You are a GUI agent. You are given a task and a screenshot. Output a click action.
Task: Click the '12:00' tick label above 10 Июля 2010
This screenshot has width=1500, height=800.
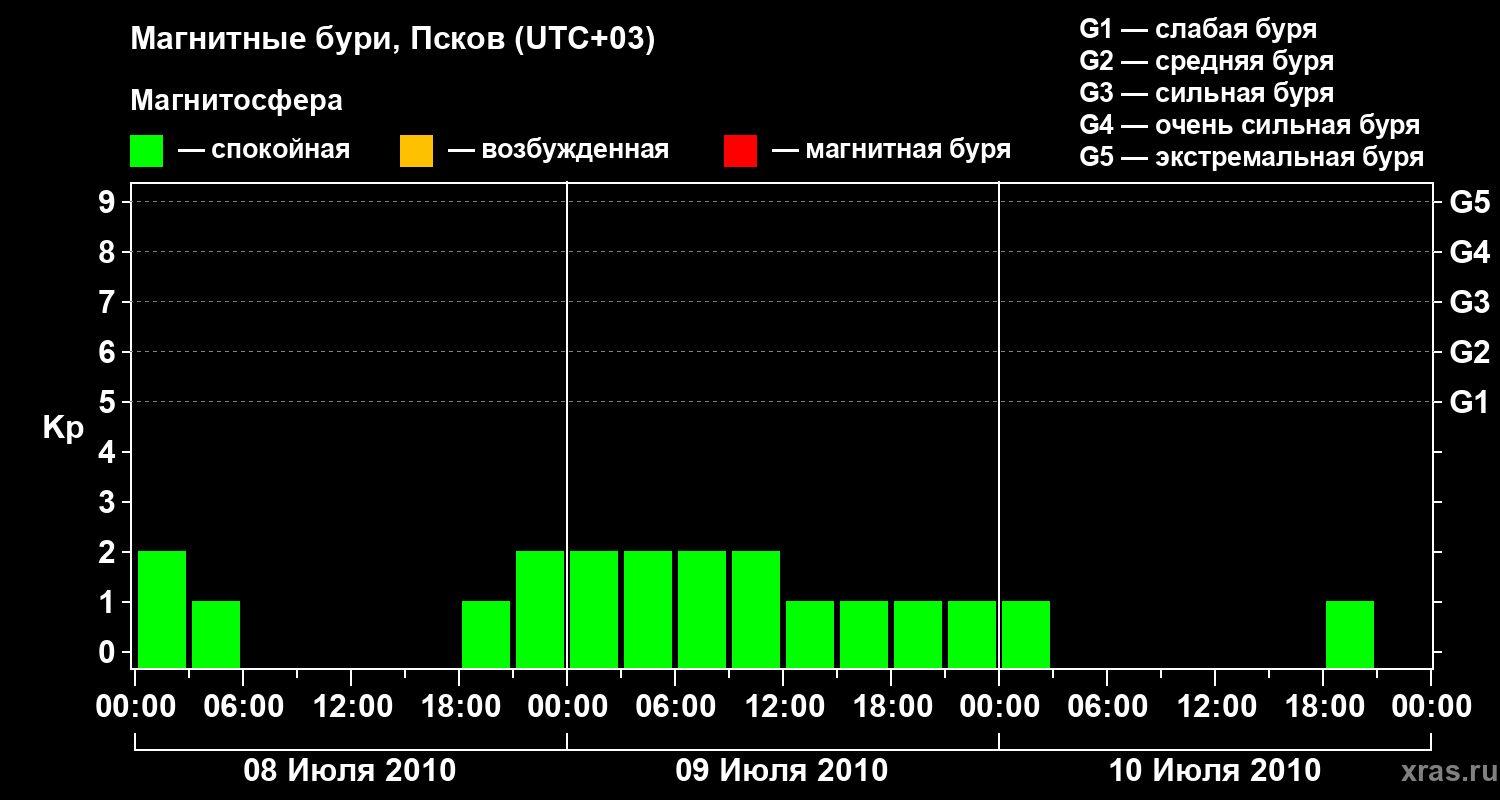[x=1215, y=707]
